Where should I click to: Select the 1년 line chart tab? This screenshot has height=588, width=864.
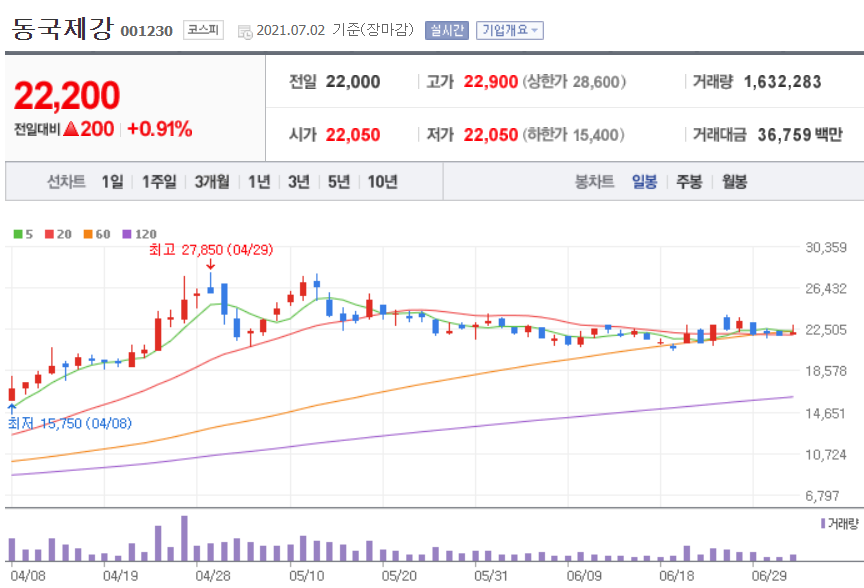(259, 181)
